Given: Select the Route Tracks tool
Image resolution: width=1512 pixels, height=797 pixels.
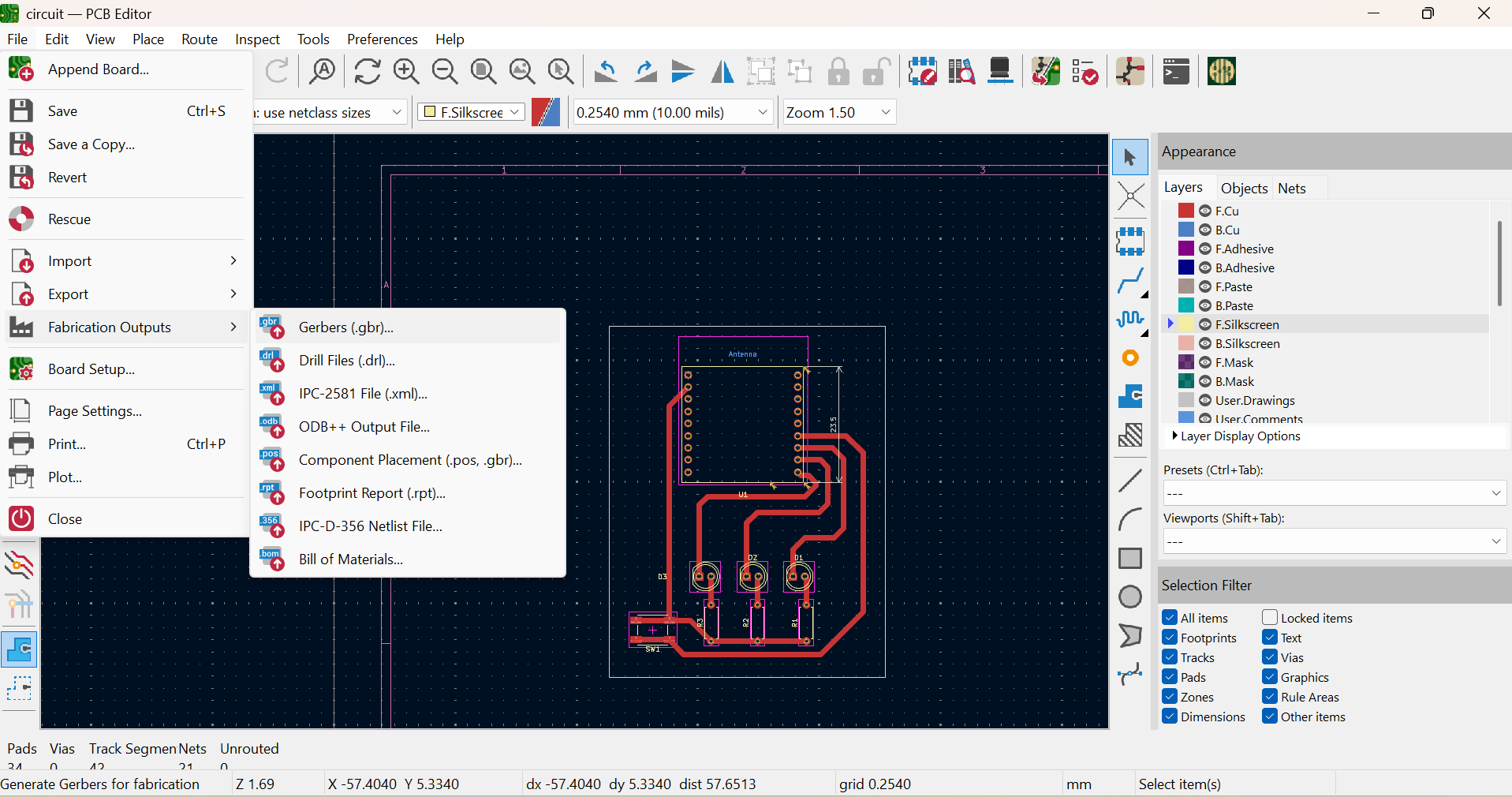Looking at the screenshot, I should (x=1130, y=280).
